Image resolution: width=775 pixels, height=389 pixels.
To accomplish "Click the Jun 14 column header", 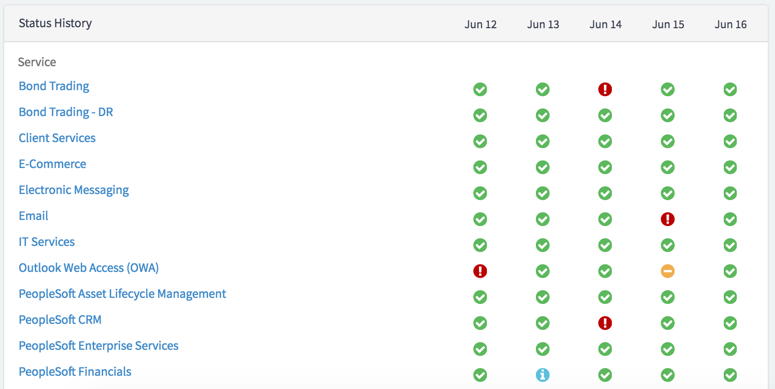I will click(x=605, y=24).
